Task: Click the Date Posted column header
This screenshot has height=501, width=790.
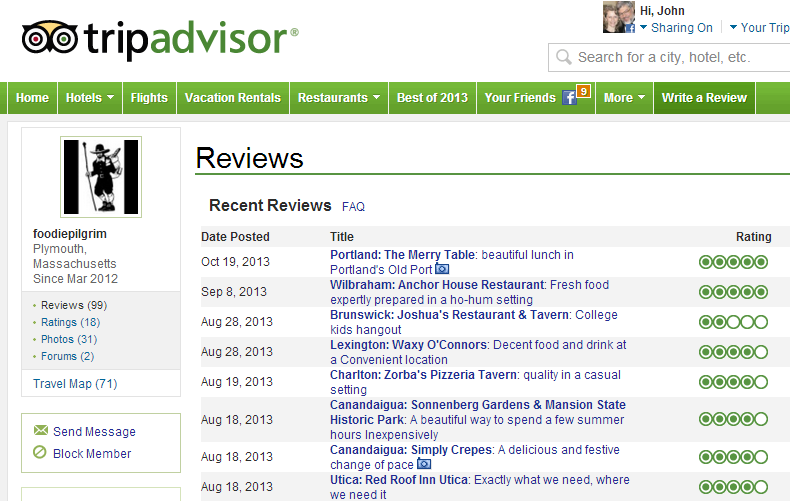Action: coord(235,237)
